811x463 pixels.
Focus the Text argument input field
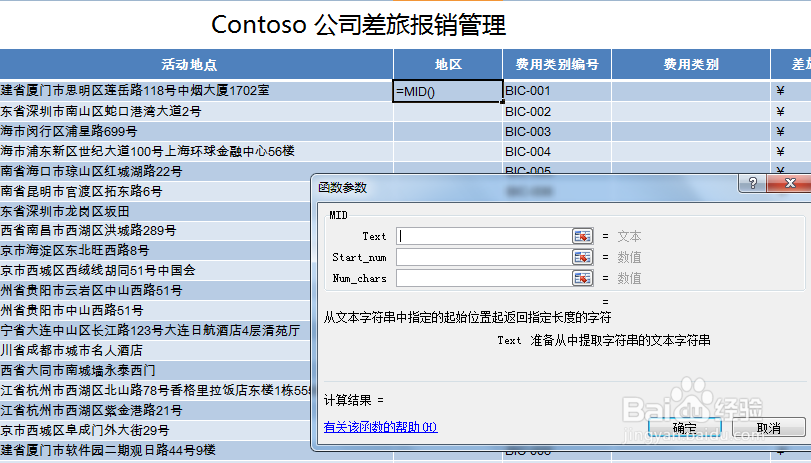tap(484, 236)
